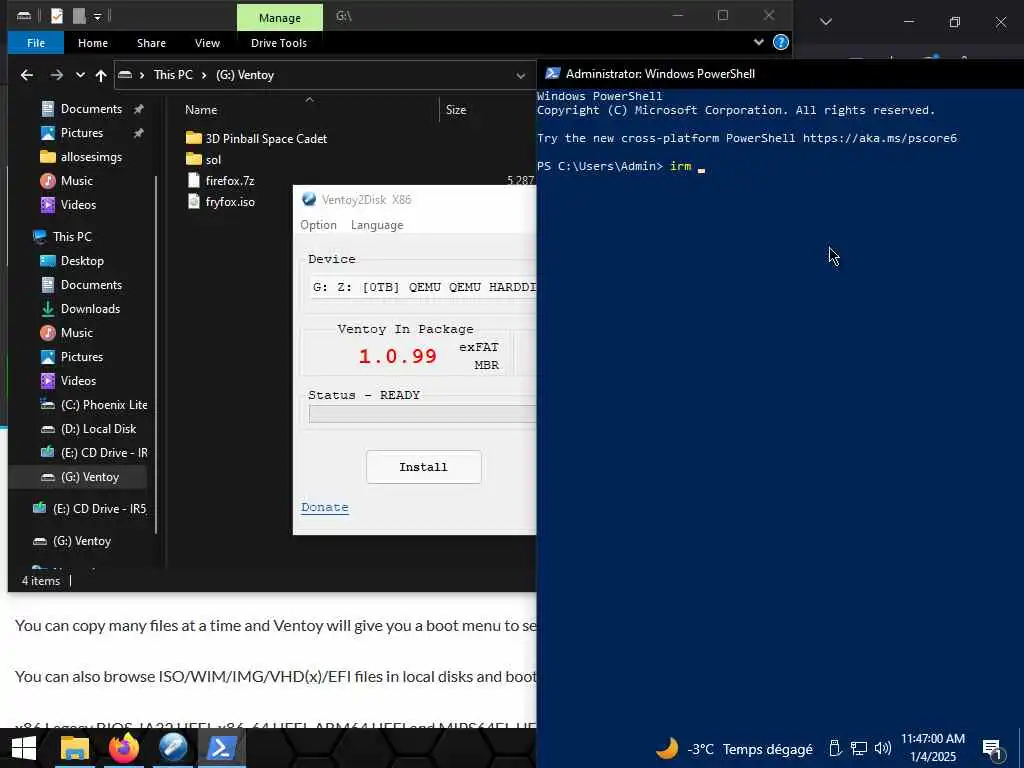This screenshot has height=768, width=1024.
Task: Expand chevron between This PC and (G:) Ventoy
Action: (x=204, y=75)
